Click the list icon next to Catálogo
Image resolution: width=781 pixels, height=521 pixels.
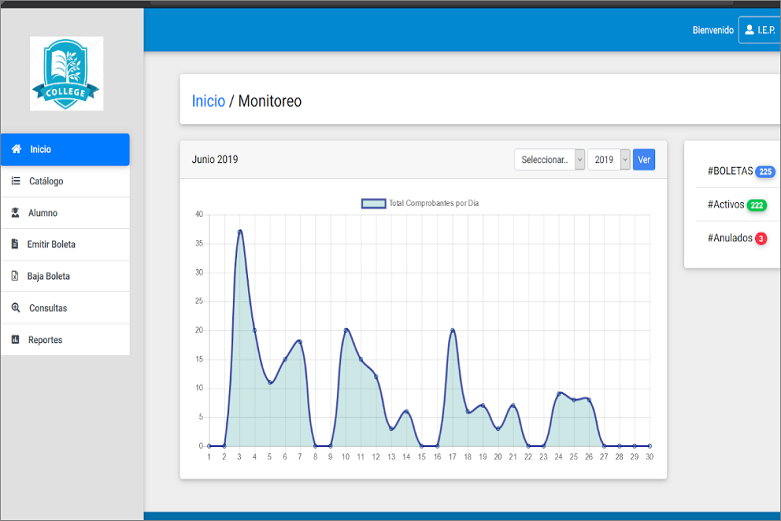[16, 181]
